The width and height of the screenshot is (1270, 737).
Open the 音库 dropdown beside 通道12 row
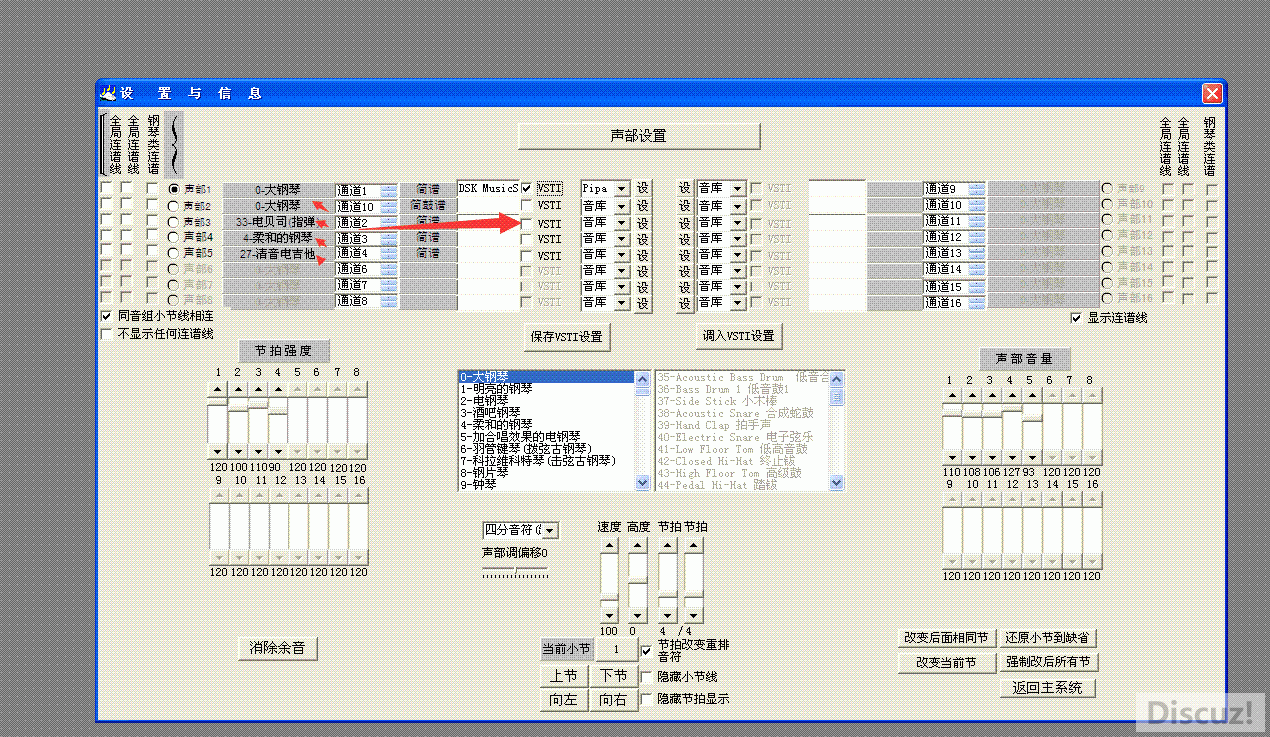[x=738, y=238]
